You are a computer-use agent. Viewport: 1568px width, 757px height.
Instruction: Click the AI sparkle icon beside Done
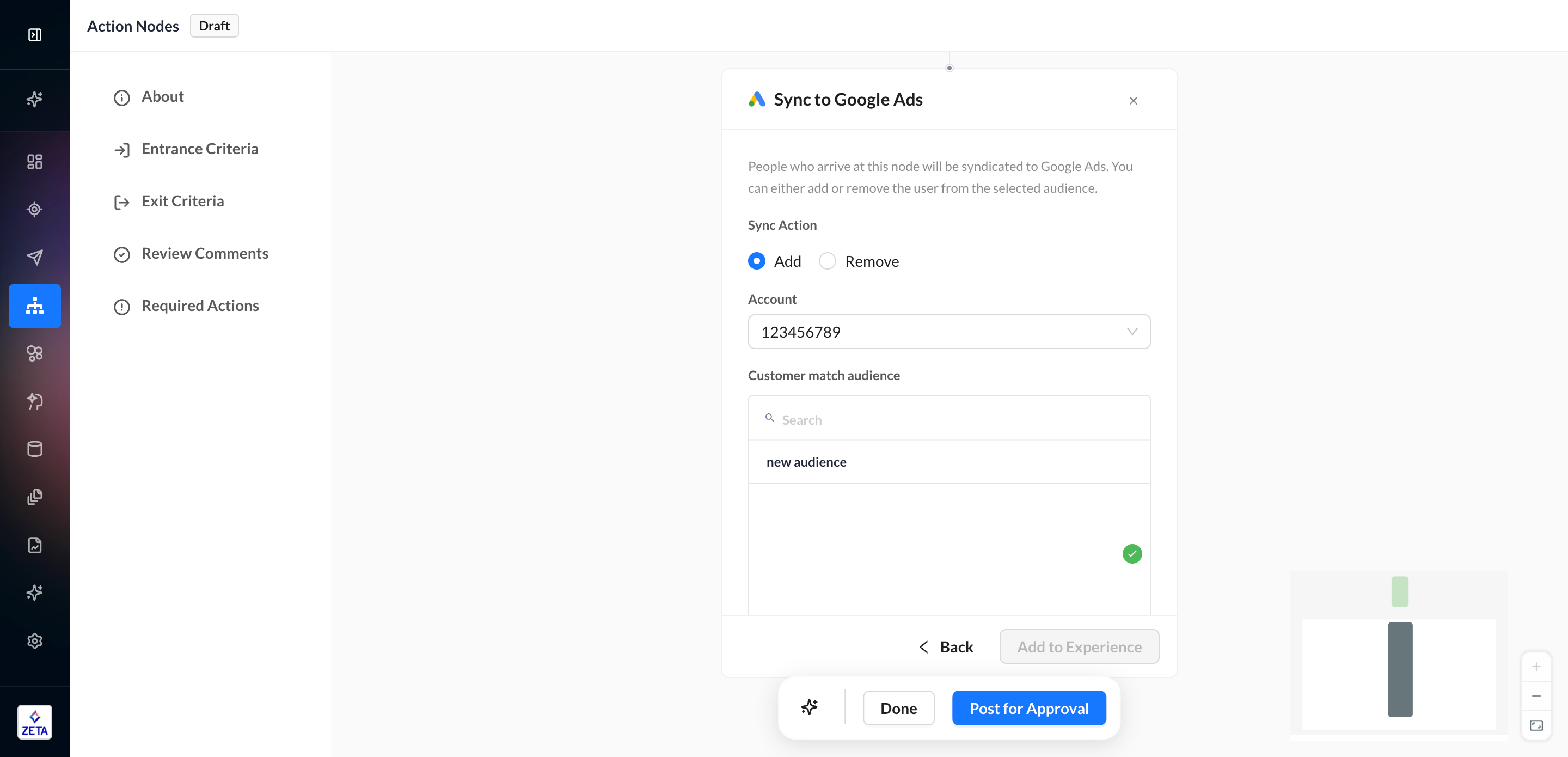click(x=809, y=707)
